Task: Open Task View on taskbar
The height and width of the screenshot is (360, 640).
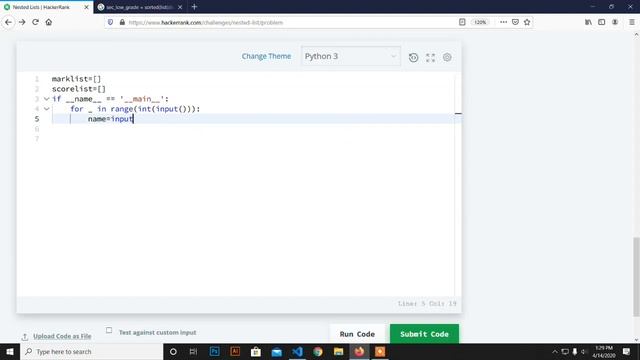Action: click(x=193, y=351)
